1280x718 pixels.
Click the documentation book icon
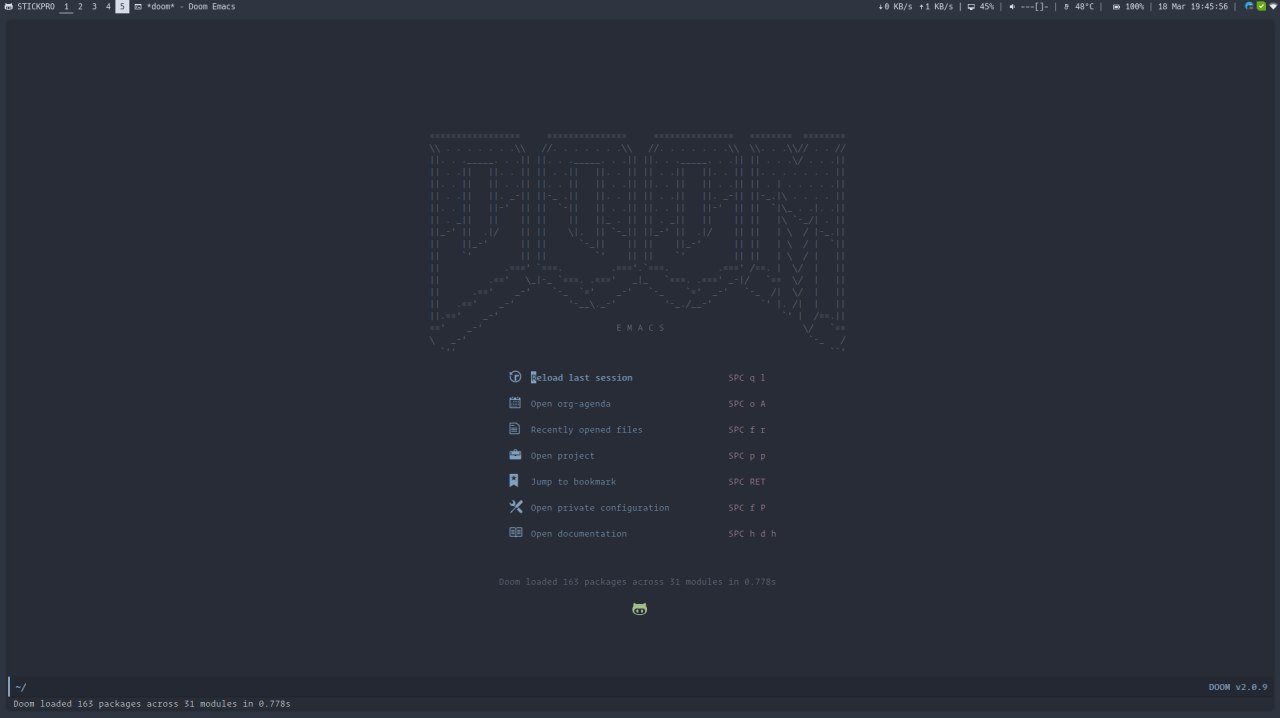click(x=516, y=533)
